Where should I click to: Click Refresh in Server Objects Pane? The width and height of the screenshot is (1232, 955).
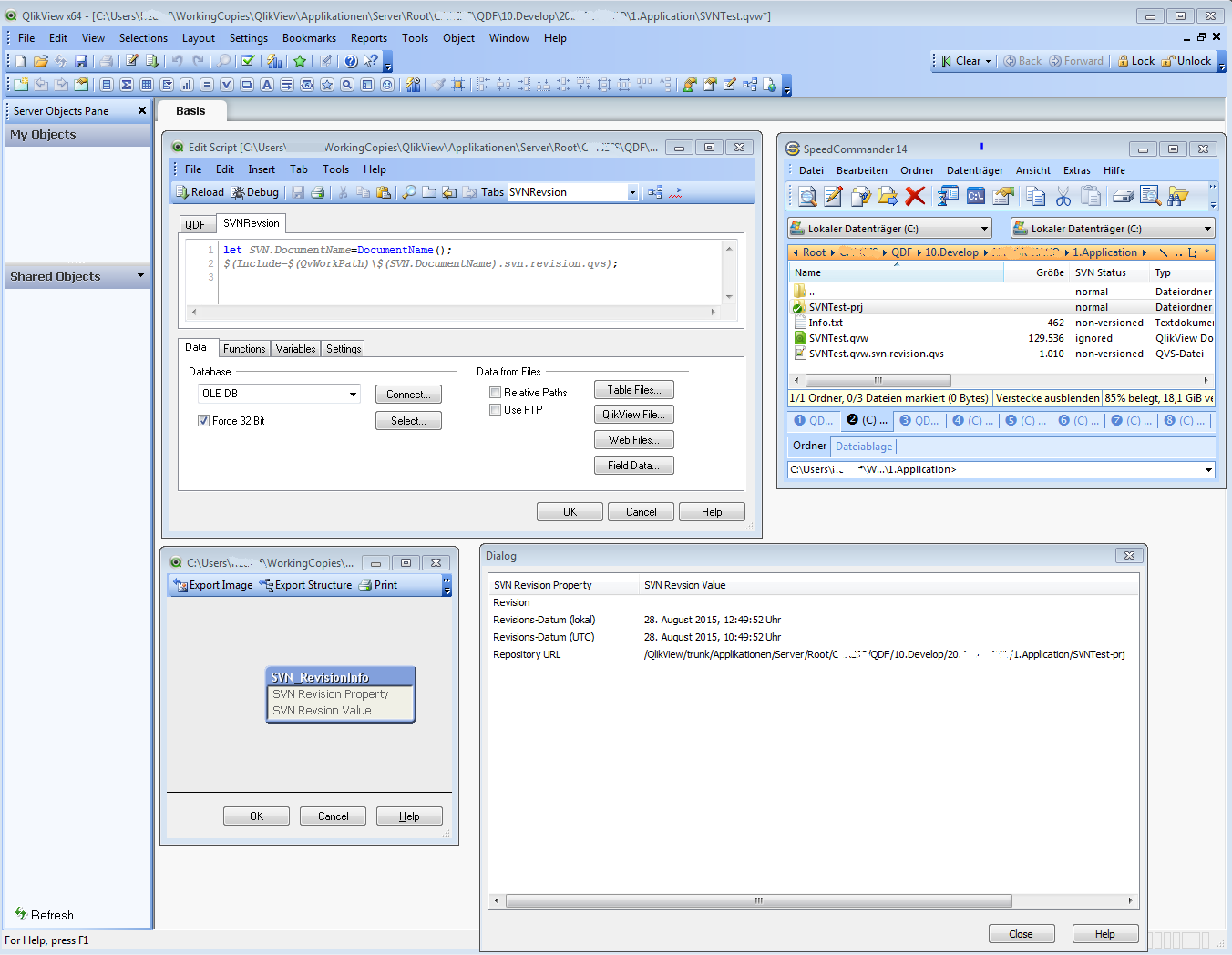pos(44,914)
